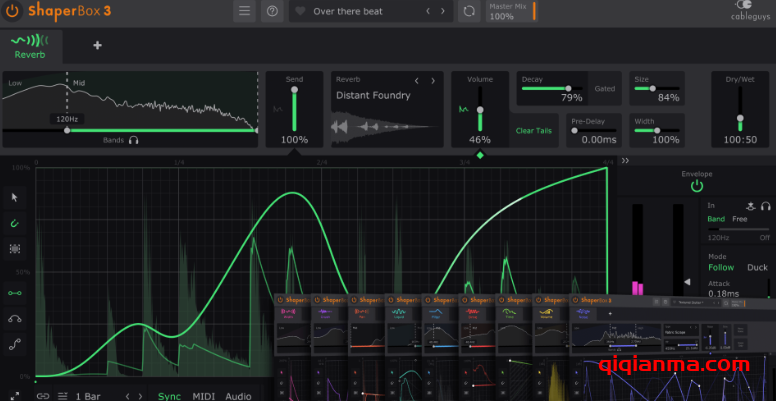Toggle the green snap magnet tool
This screenshot has height=401, width=776.
tap(14, 223)
